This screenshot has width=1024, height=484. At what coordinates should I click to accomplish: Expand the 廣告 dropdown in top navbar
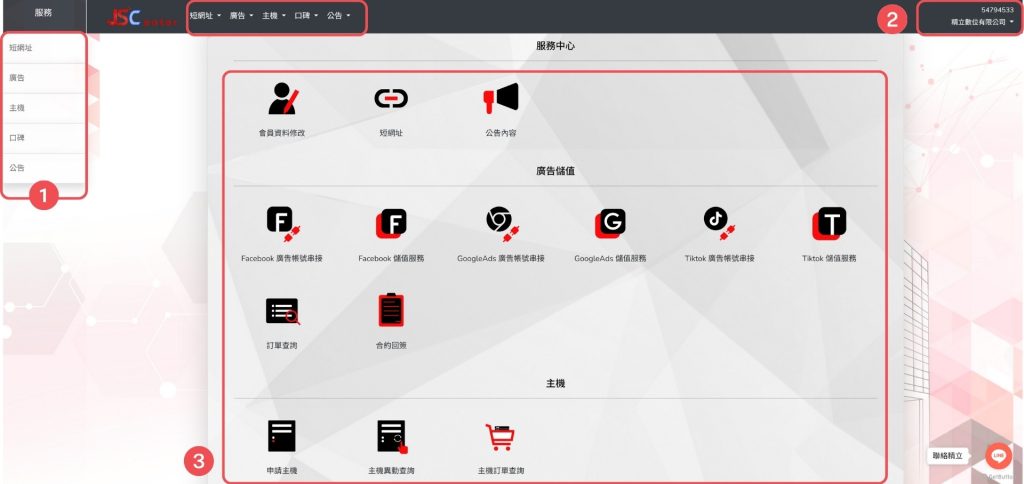click(x=241, y=16)
